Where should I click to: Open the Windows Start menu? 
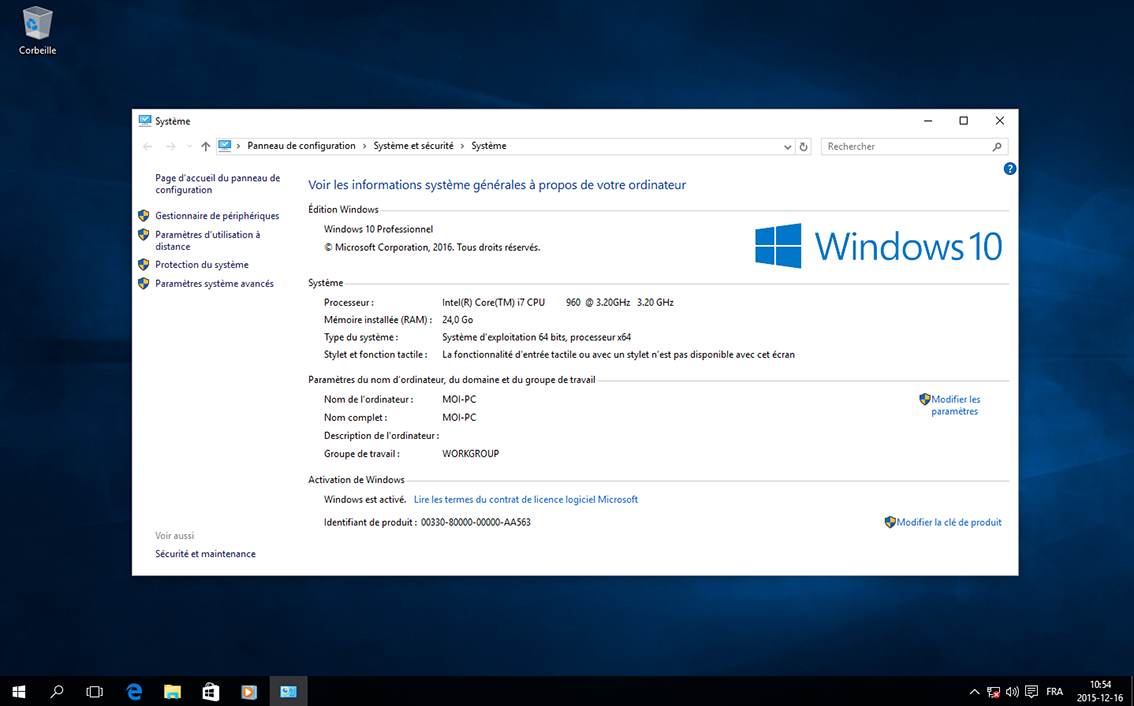[x=18, y=692]
